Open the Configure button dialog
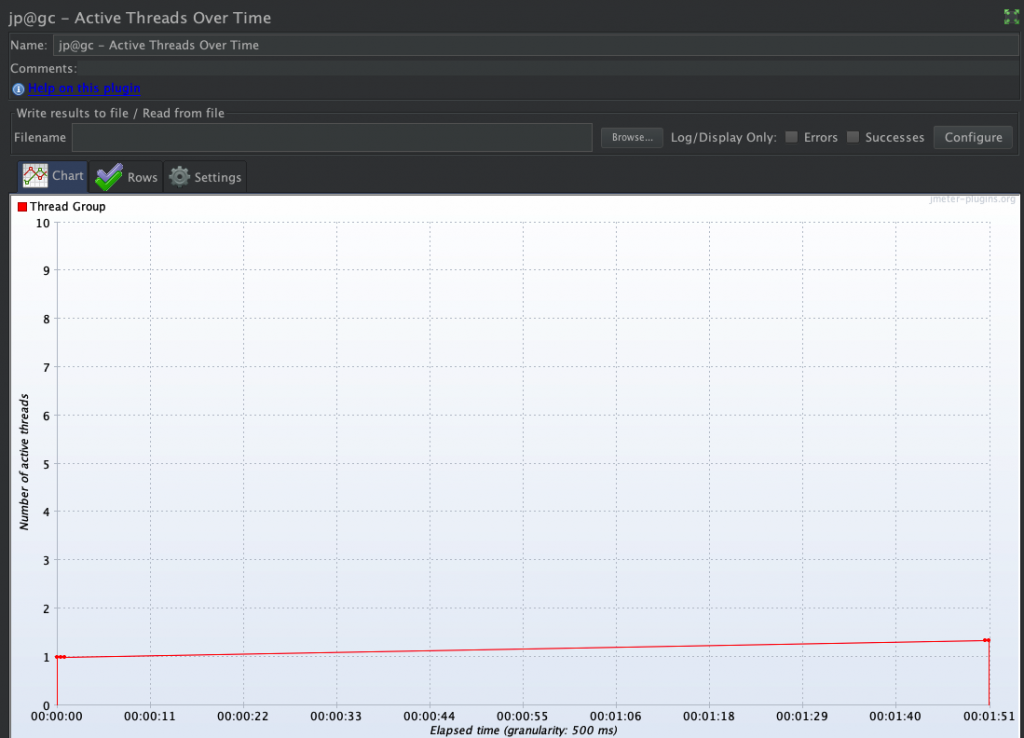This screenshot has height=738, width=1024. (972, 137)
